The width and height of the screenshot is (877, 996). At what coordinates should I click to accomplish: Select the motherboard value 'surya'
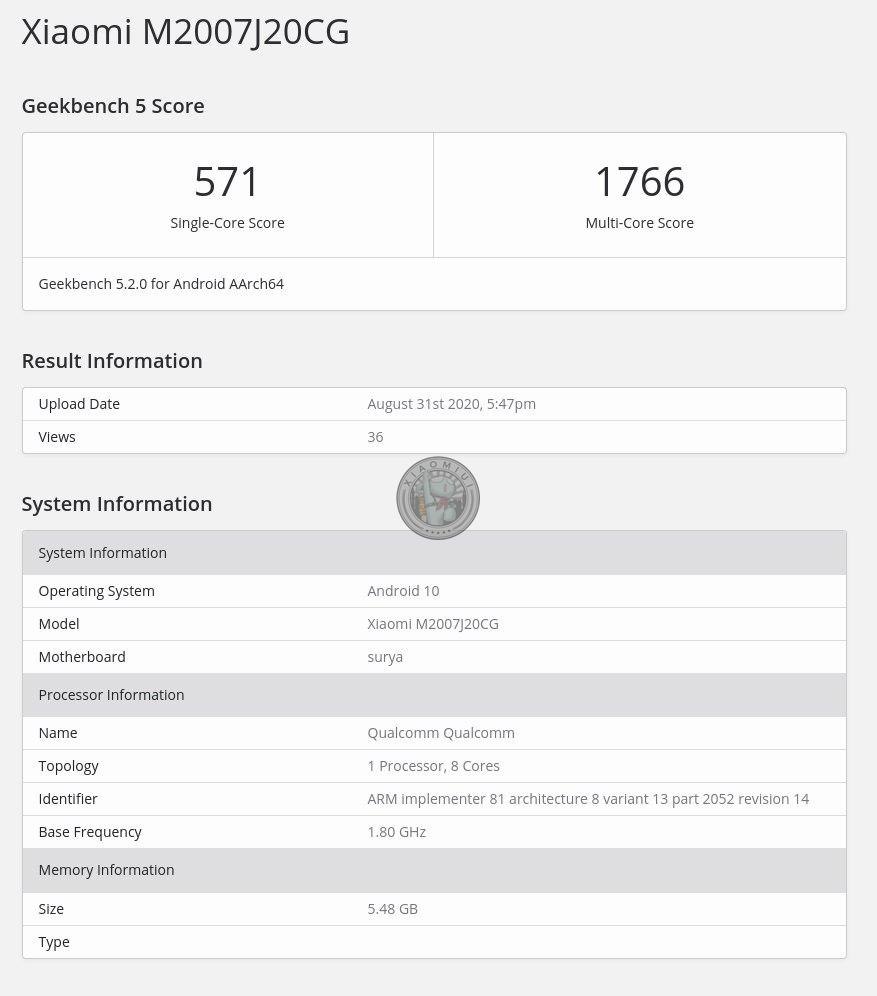click(x=385, y=657)
